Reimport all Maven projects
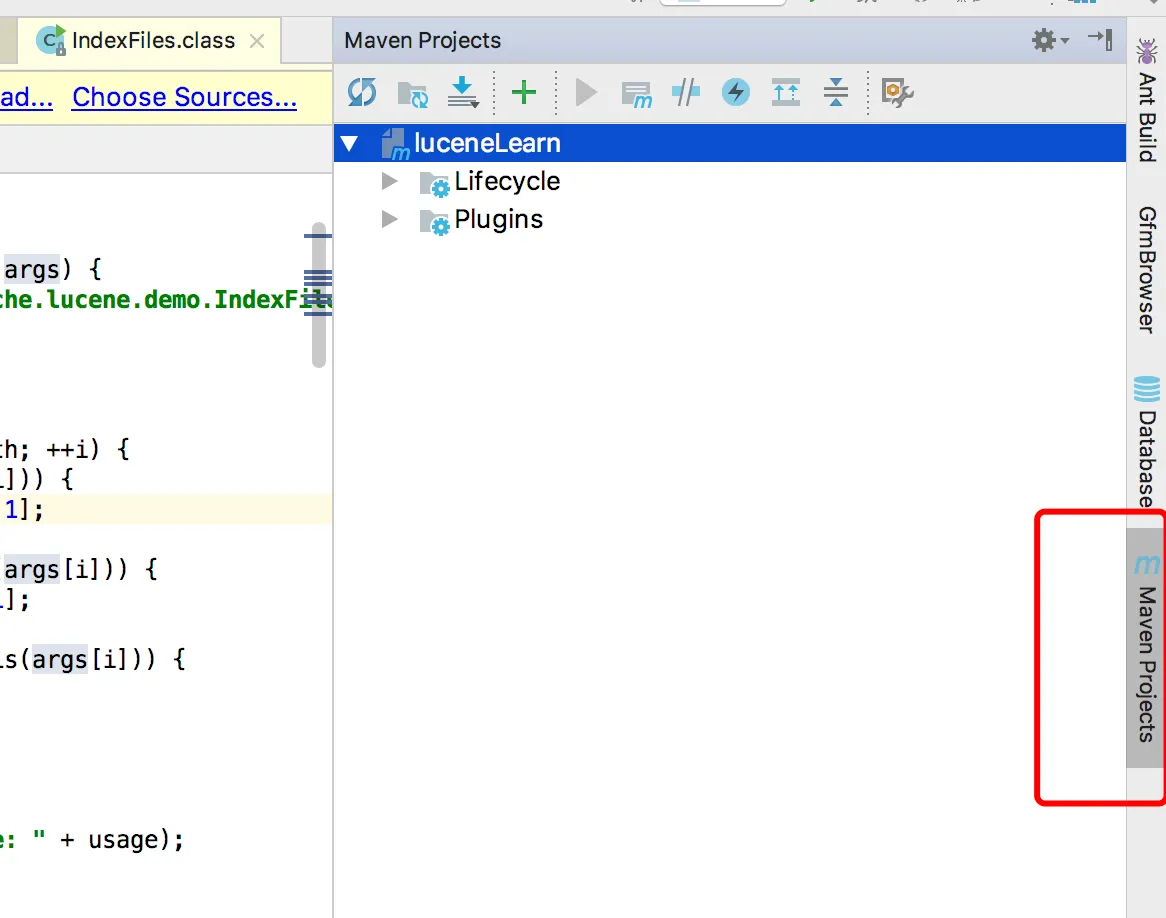Image resolution: width=1166 pixels, height=918 pixels. coord(362,92)
